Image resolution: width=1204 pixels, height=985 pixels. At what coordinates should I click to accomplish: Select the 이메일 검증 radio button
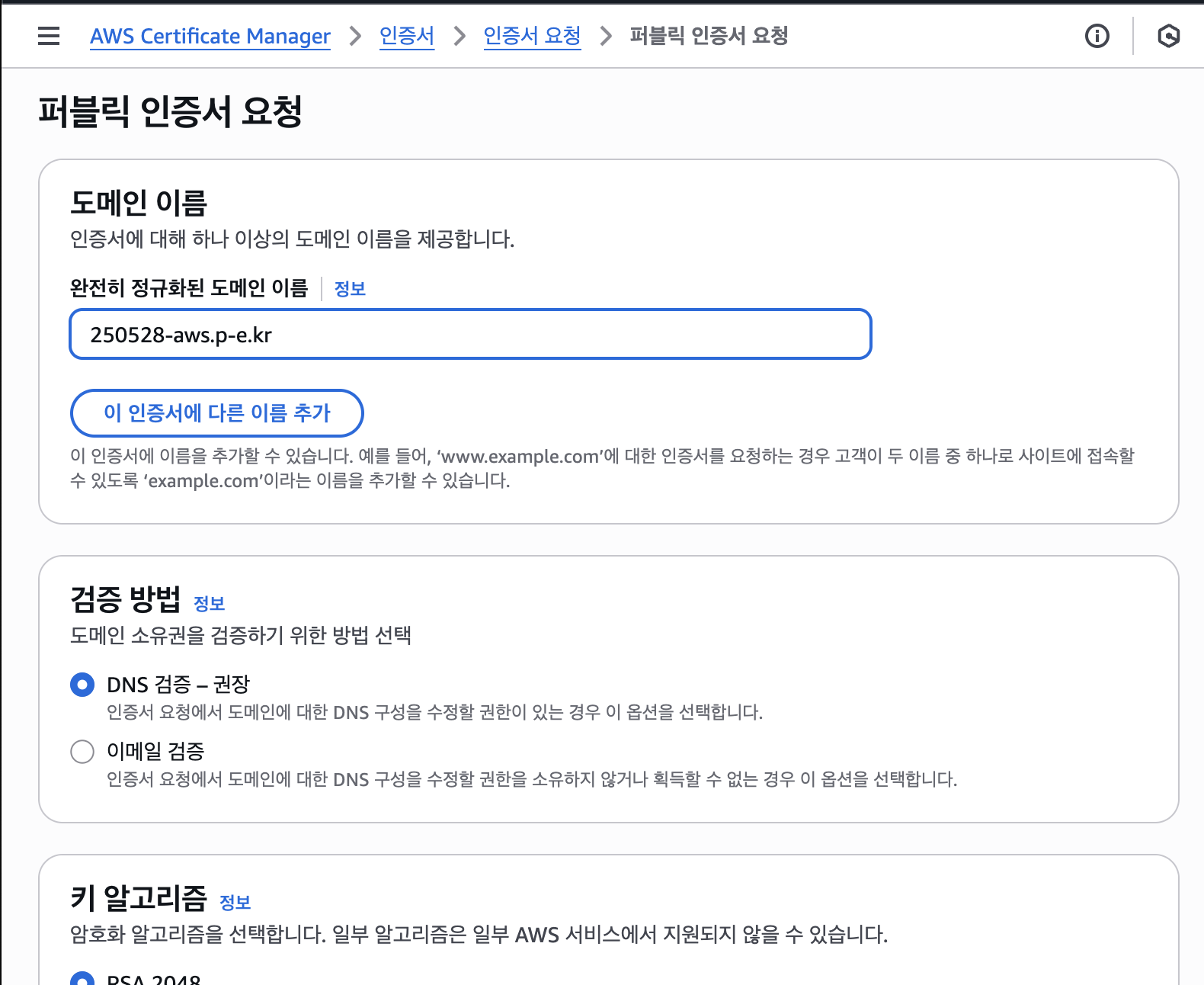click(82, 752)
